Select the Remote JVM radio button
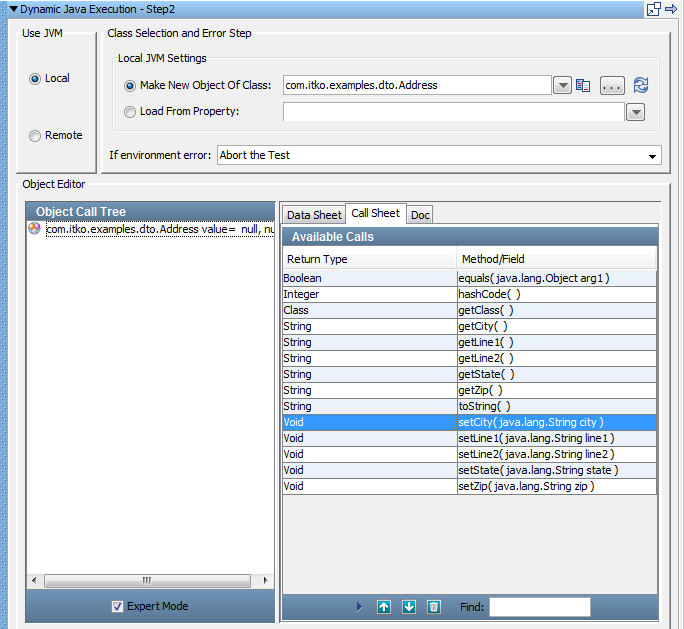 click(36, 136)
